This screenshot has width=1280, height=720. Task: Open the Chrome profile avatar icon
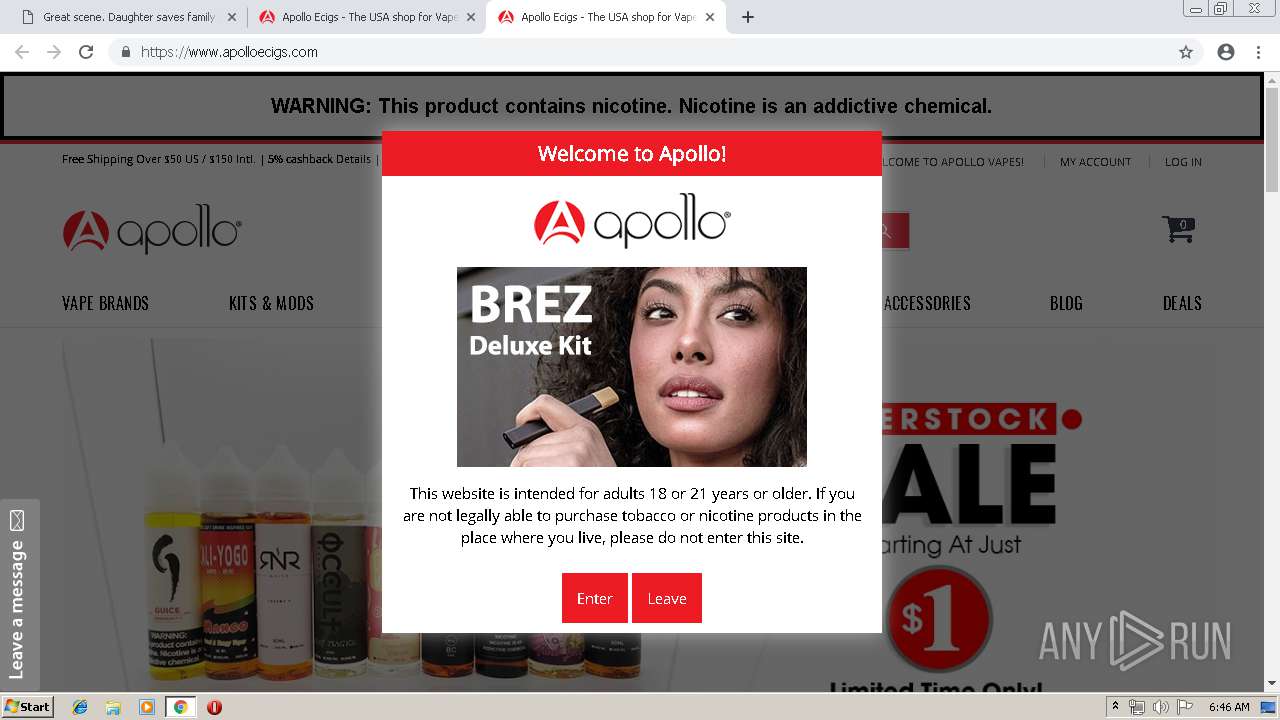1226,52
